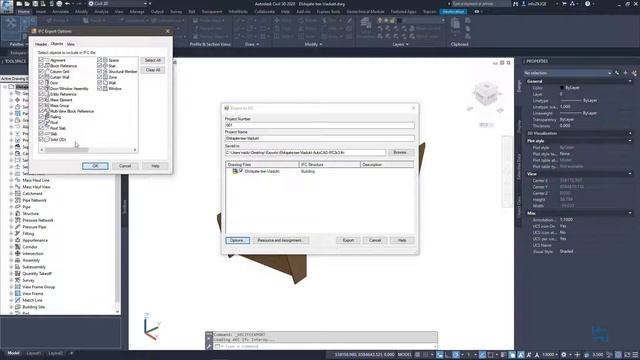Image resolution: width=640 pixels, height=360 pixels.
Task: Open the application menu button
Action: 7,6
